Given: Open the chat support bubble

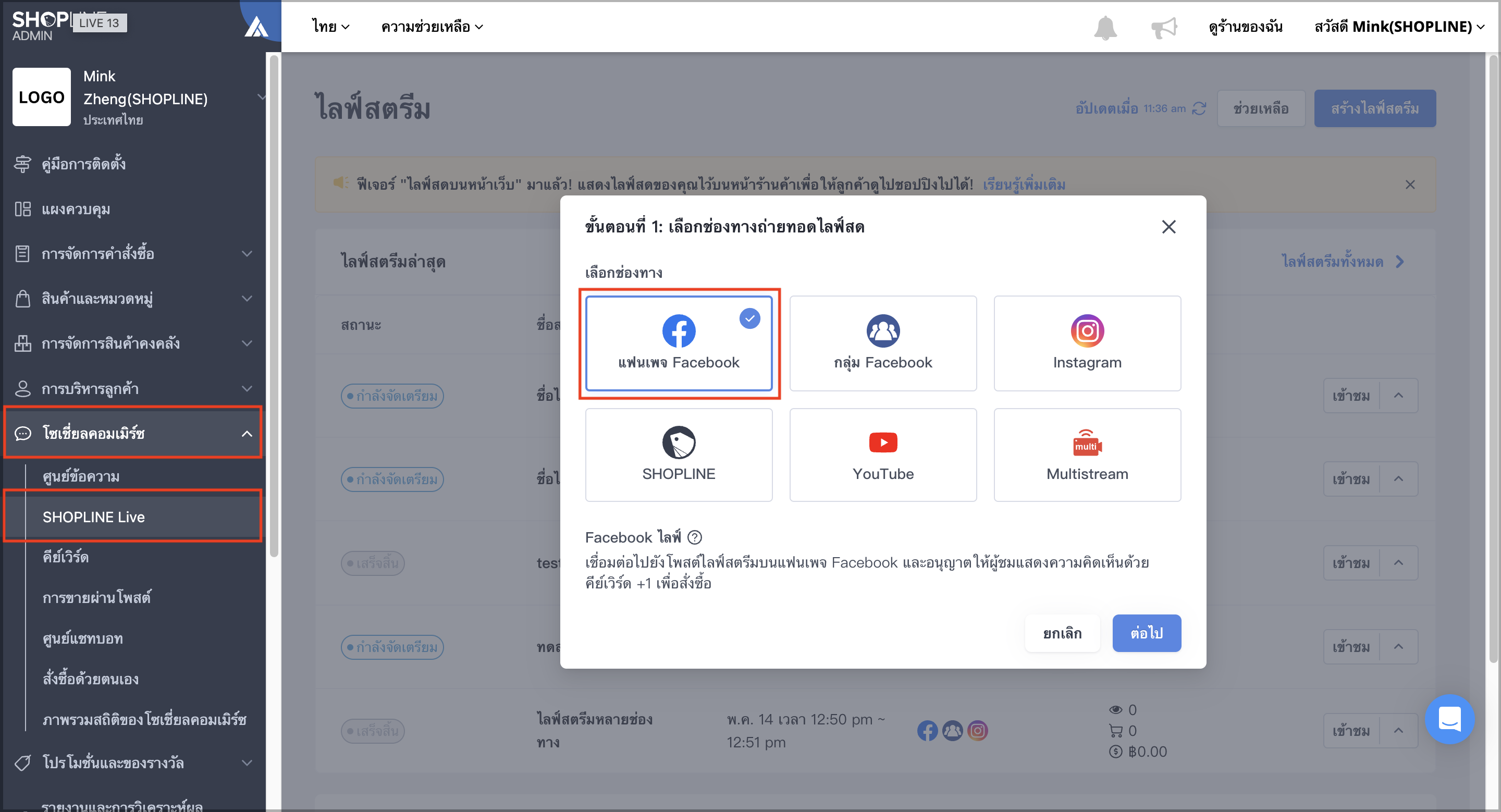Looking at the screenshot, I should (x=1449, y=719).
